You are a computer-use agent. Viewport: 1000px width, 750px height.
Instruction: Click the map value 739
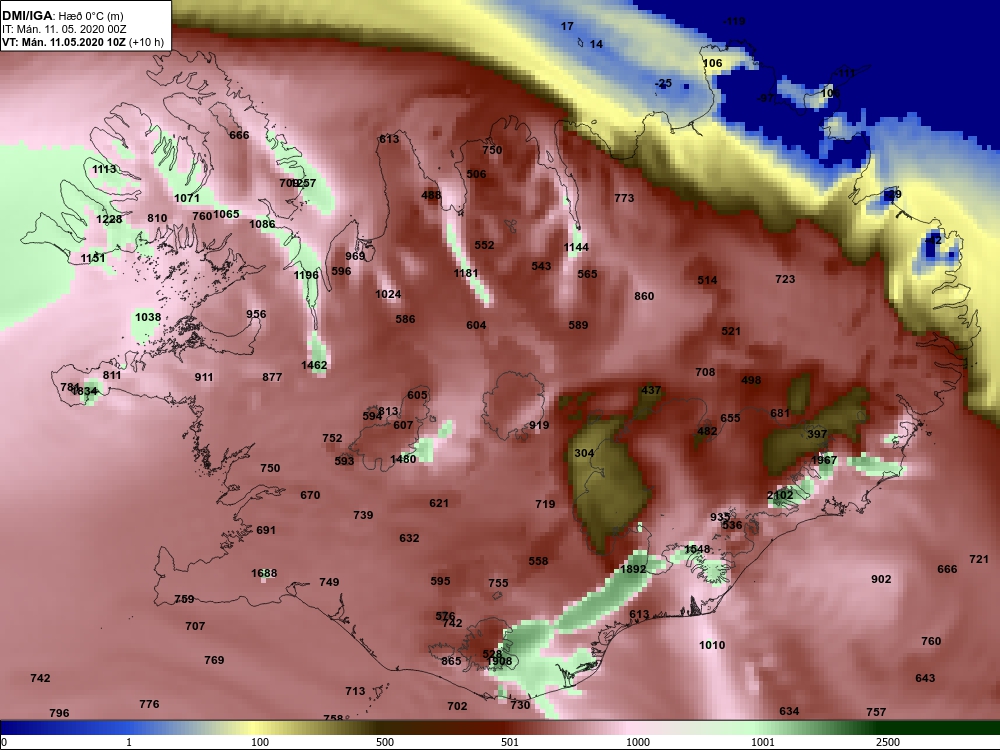pyautogui.click(x=364, y=515)
